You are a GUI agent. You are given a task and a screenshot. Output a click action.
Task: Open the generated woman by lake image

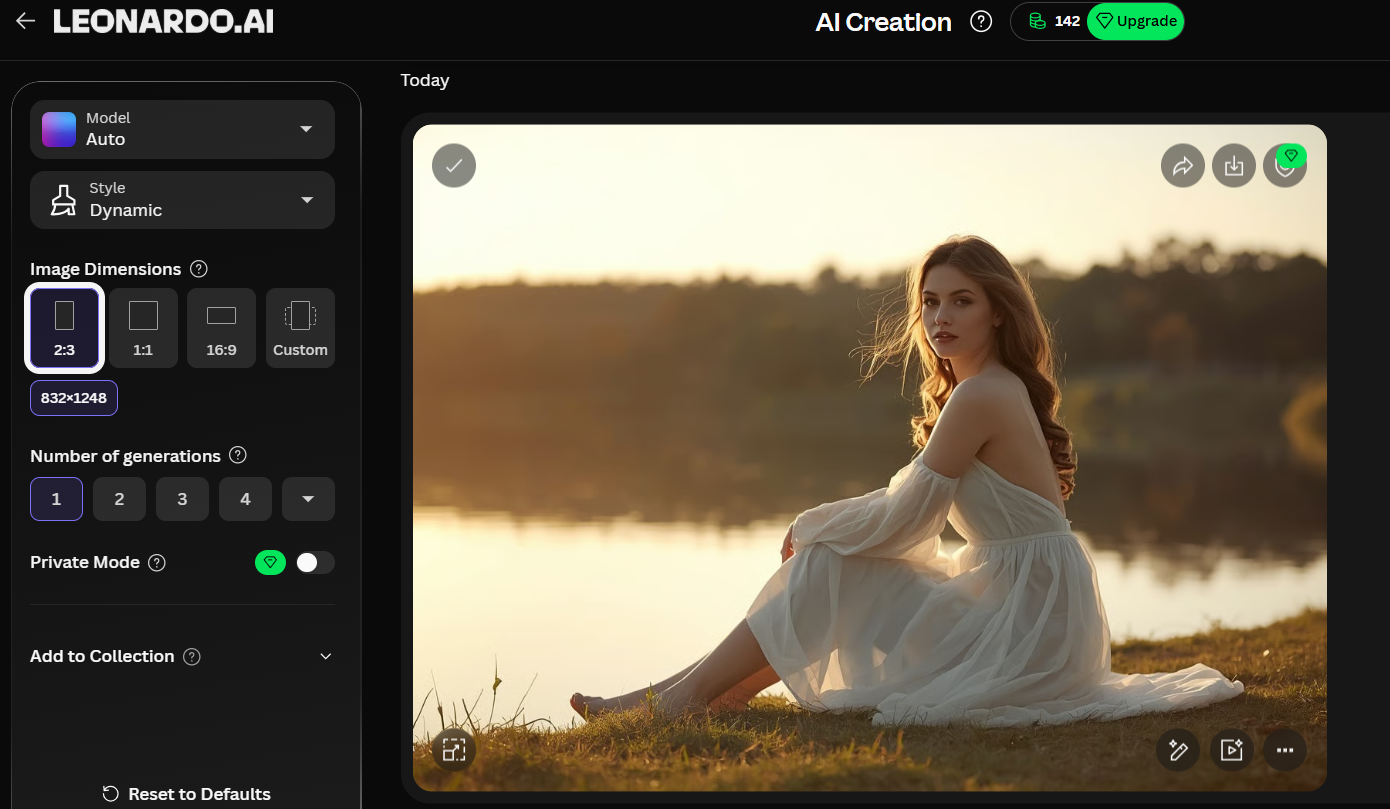pos(870,458)
